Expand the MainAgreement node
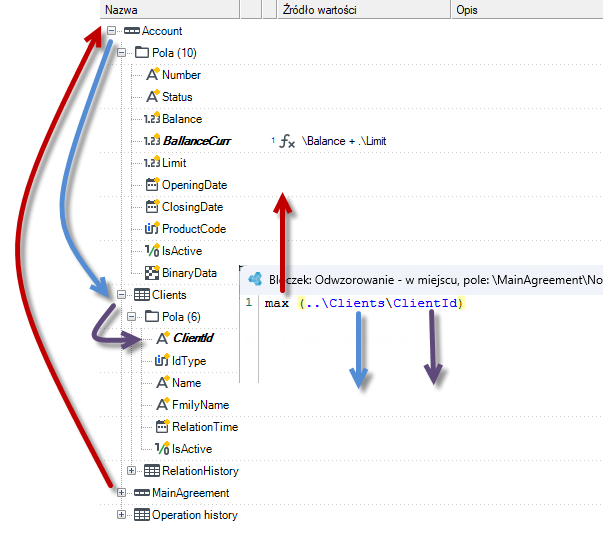Image resolution: width=603 pixels, height=551 pixels. (x=121, y=493)
